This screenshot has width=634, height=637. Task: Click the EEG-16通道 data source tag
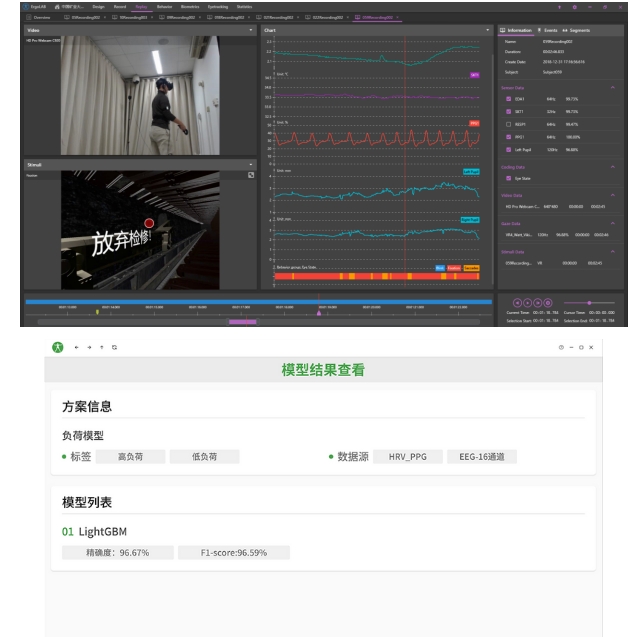point(482,457)
